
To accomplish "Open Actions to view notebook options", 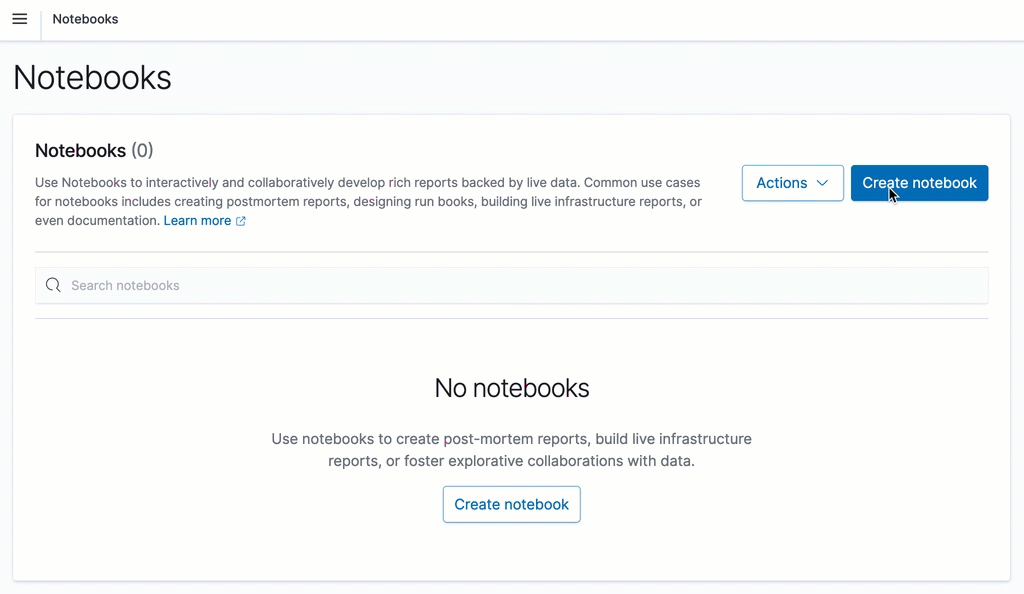I will [792, 183].
